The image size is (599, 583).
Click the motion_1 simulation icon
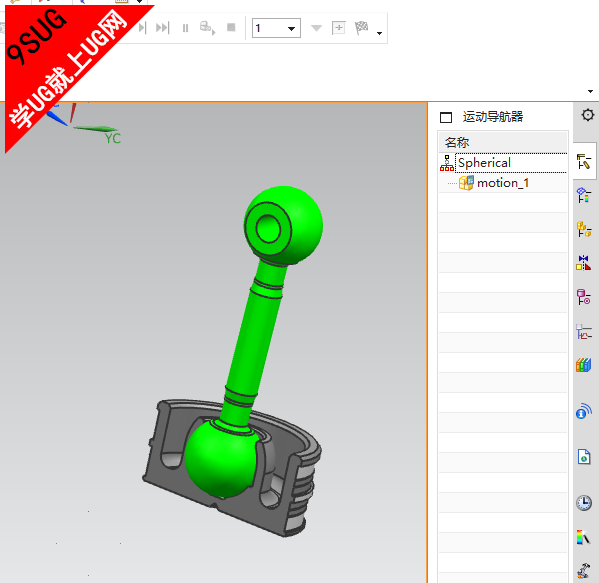pyautogui.click(x=466, y=183)
